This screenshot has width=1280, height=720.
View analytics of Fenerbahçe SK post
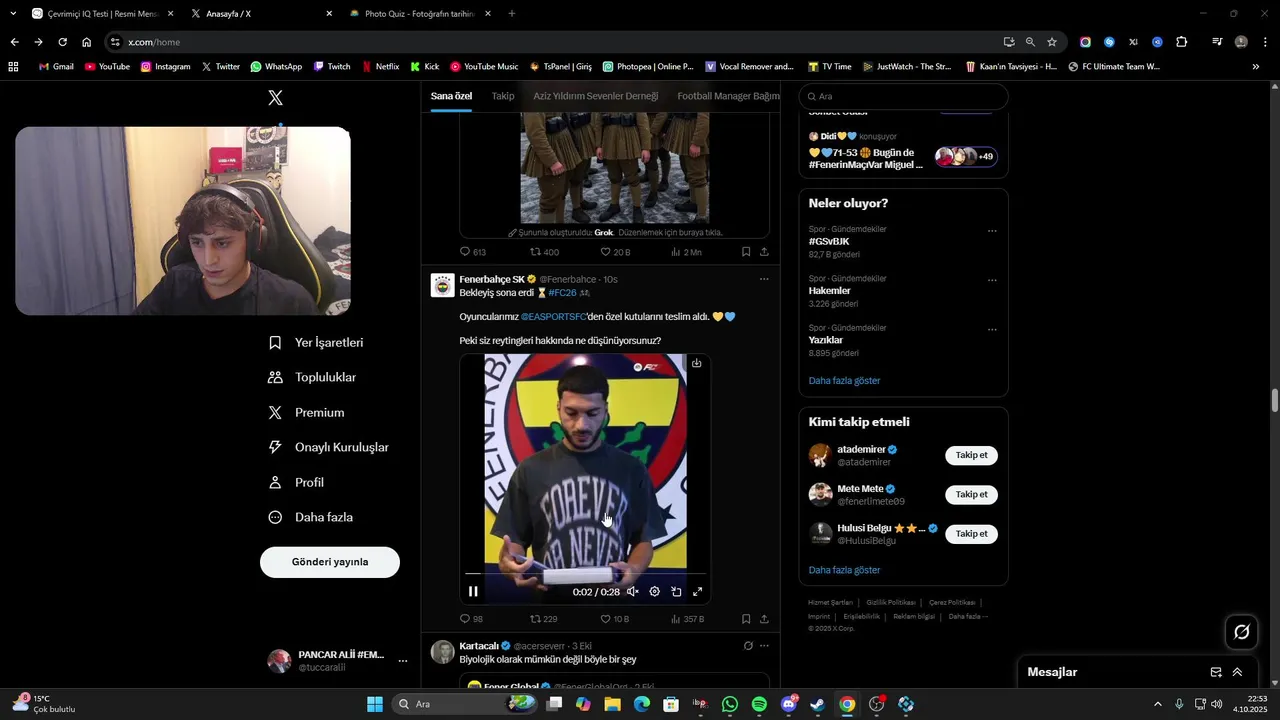687,619
